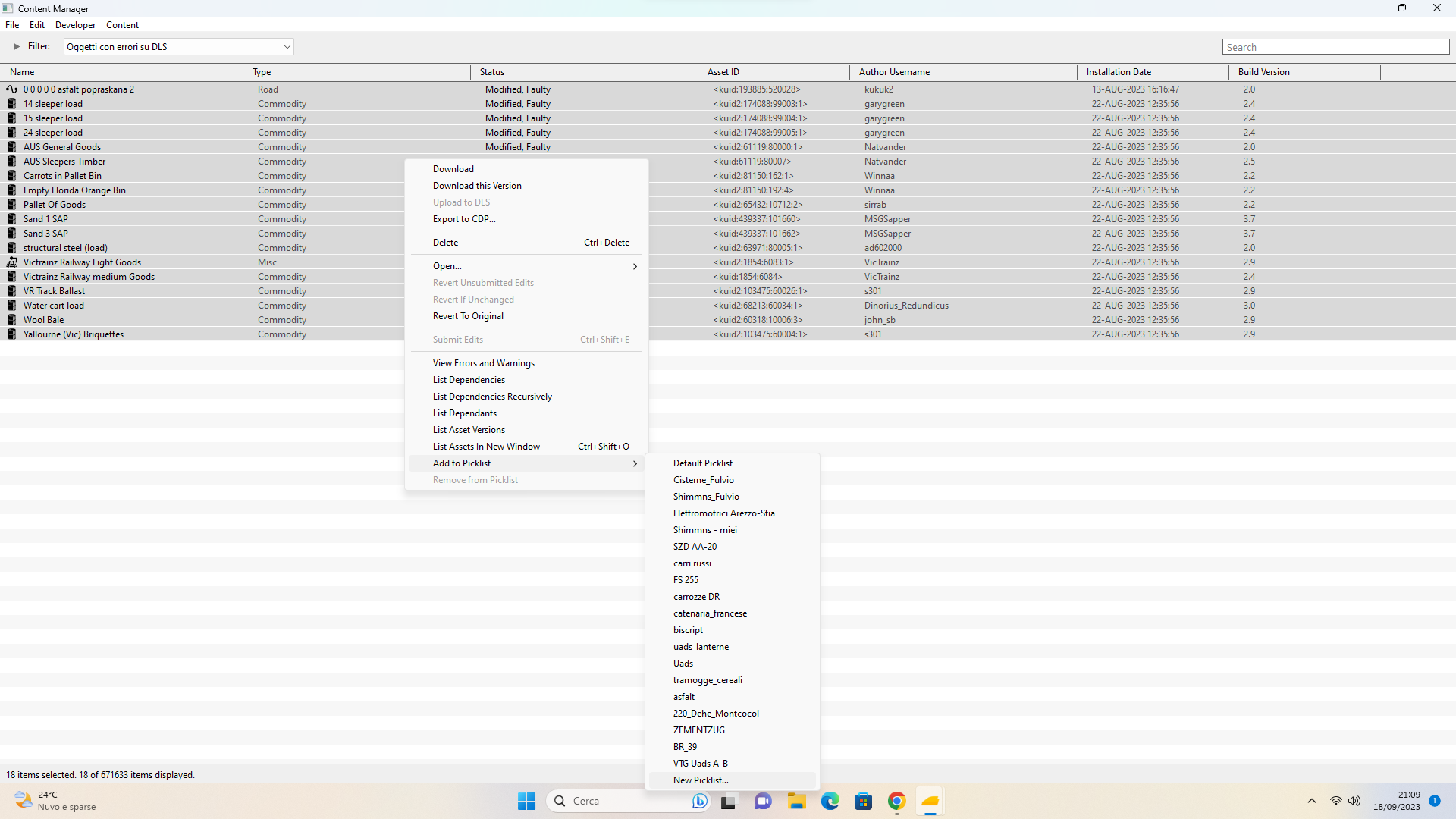Open Microsoft Store from the taskbar
Image resolution: width=1456 pixels, height=819 pixels.
click(863, 801)
